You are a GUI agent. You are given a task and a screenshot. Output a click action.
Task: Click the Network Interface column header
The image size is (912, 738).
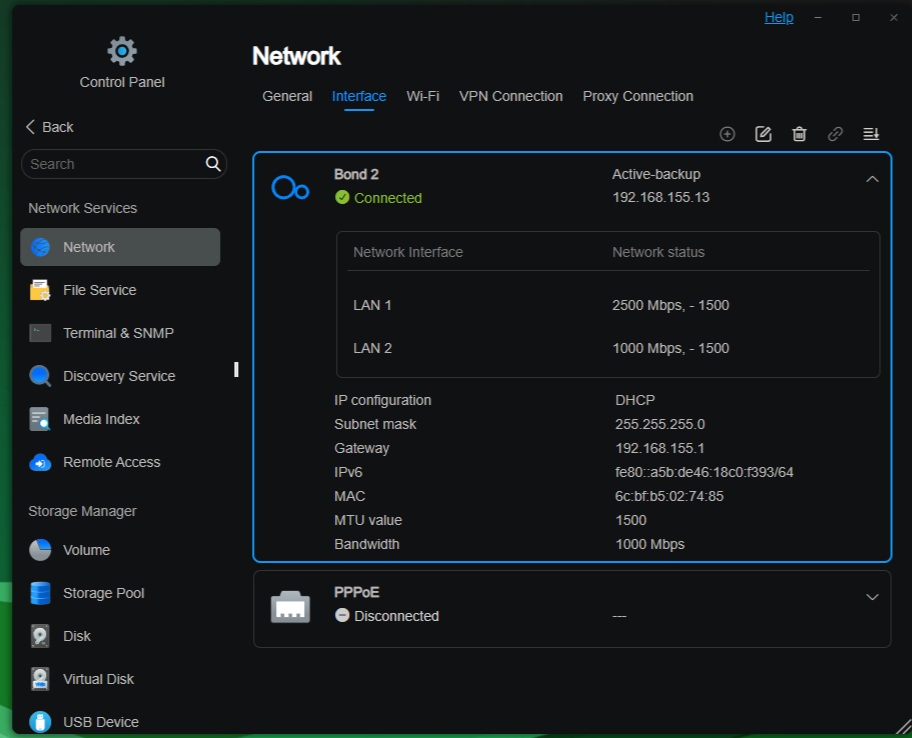[x=408, y=252]
